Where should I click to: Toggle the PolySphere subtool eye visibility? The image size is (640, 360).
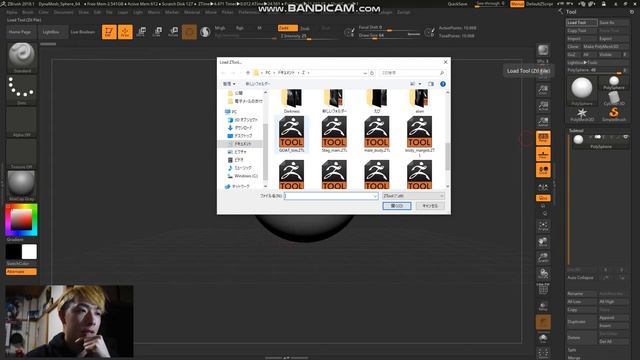tap(625, 137)
